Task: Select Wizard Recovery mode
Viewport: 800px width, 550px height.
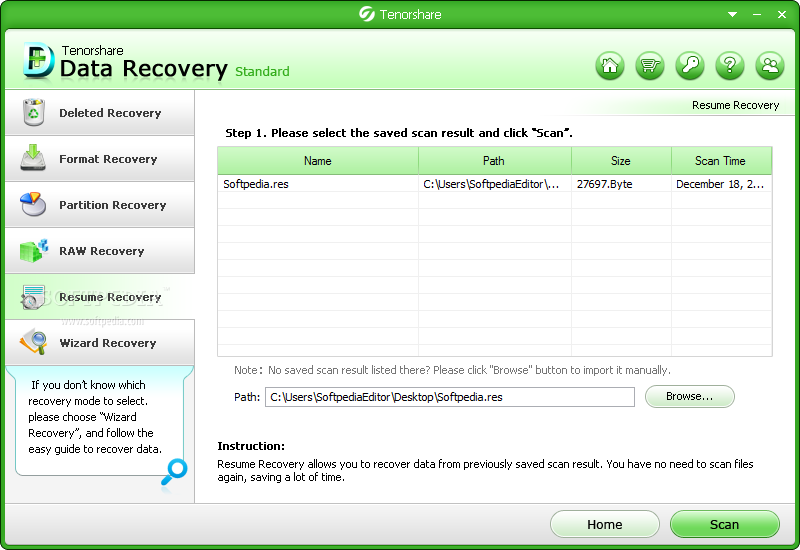Action: point(100,342)
